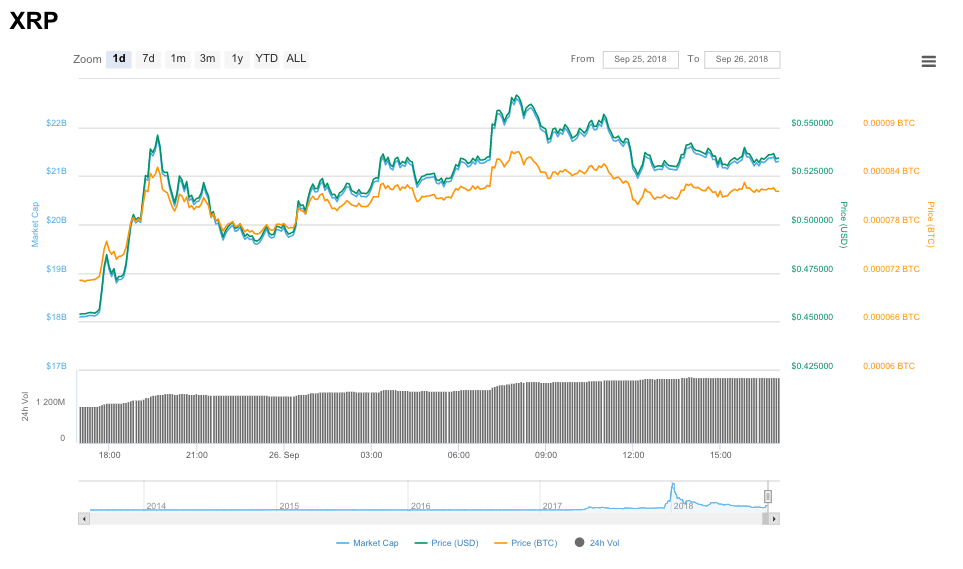963x569 pixels.
Task: Click the To date field Sep 26, 2018
Action: tap(742, 60)
